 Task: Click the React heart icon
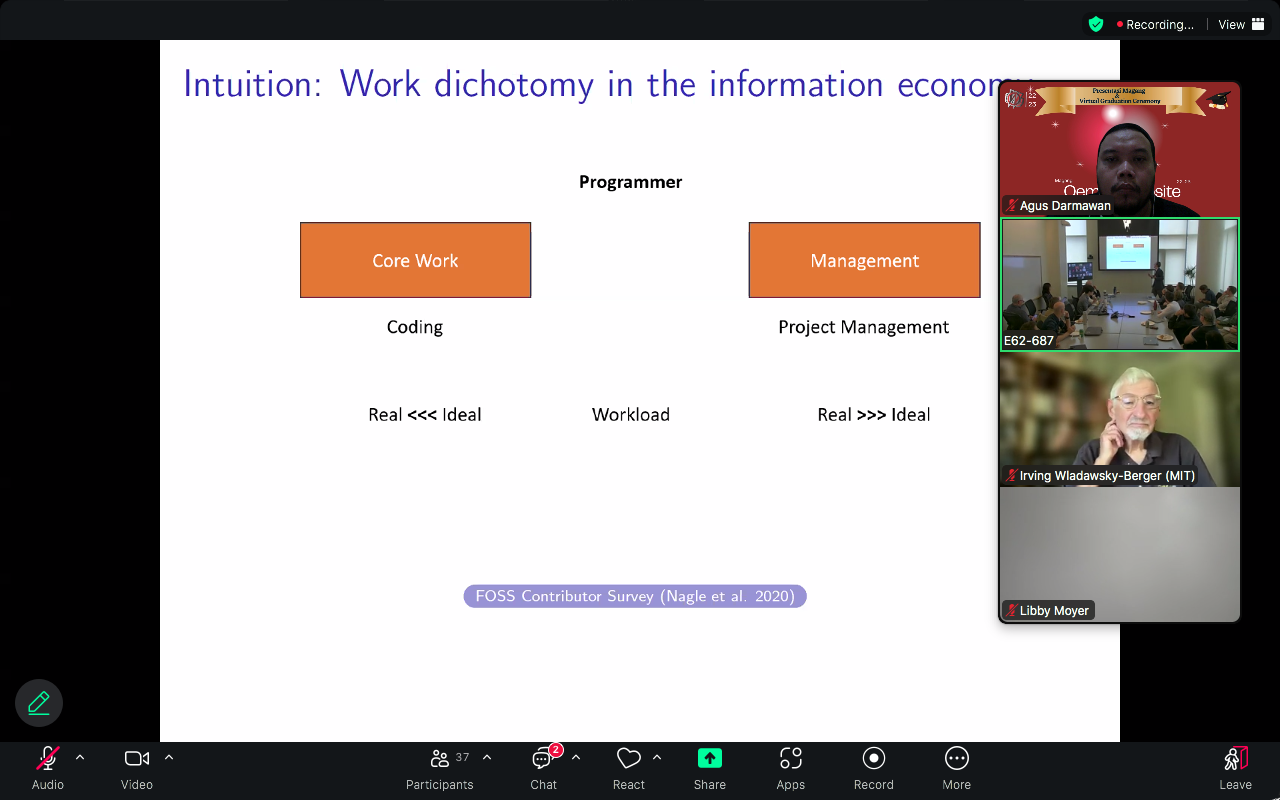(x=628, y=759)
